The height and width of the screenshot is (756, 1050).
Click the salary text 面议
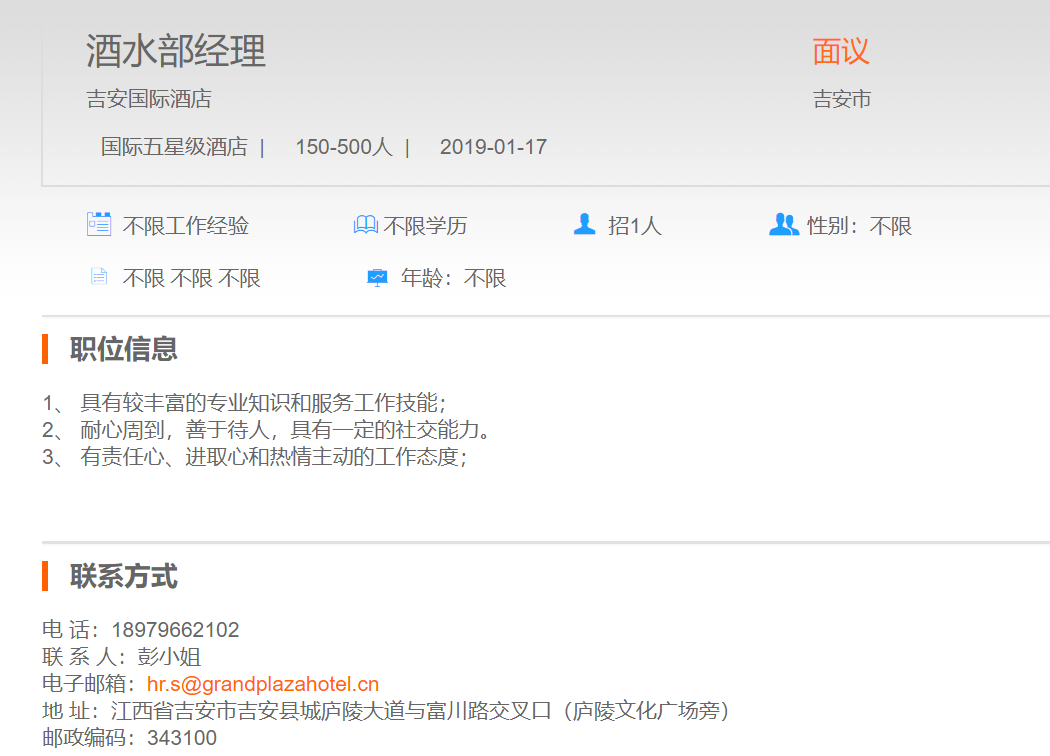point(841,52)
